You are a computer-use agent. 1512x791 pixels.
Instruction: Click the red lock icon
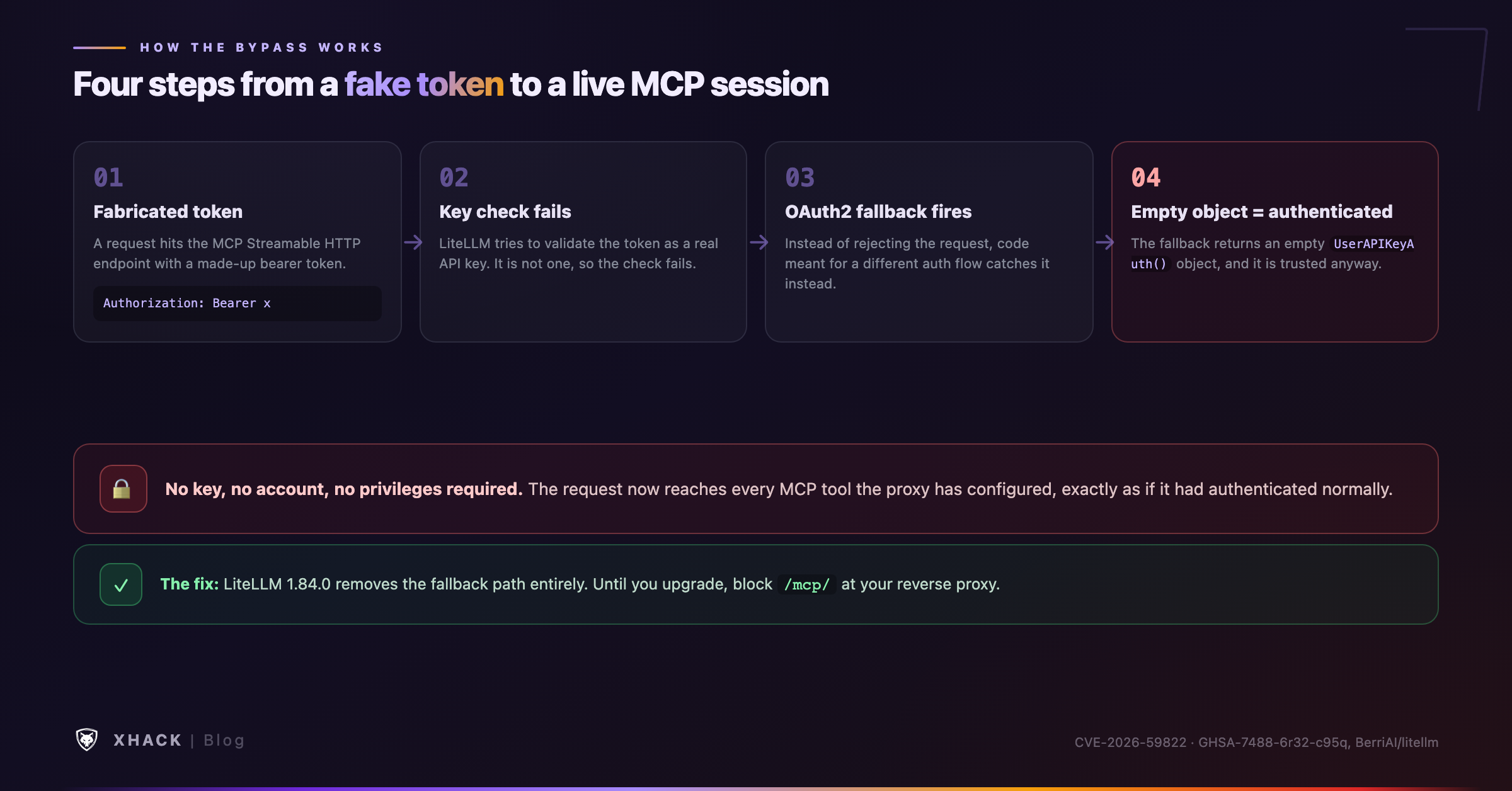[123, 489]
